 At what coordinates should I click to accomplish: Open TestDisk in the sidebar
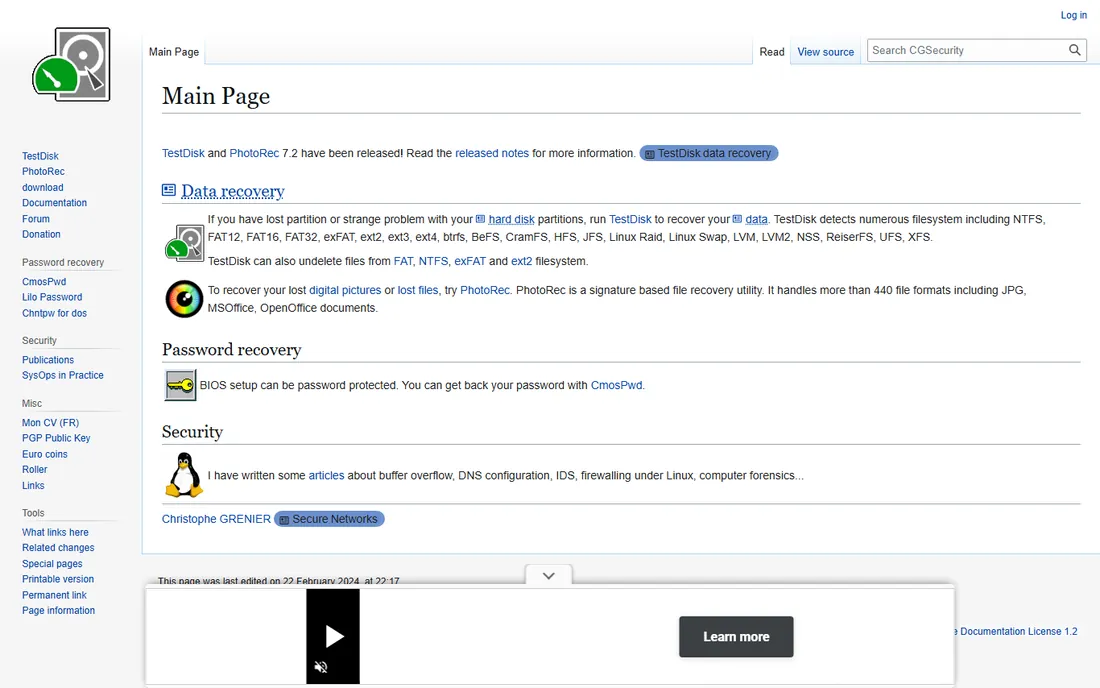(x=40, y=156)
